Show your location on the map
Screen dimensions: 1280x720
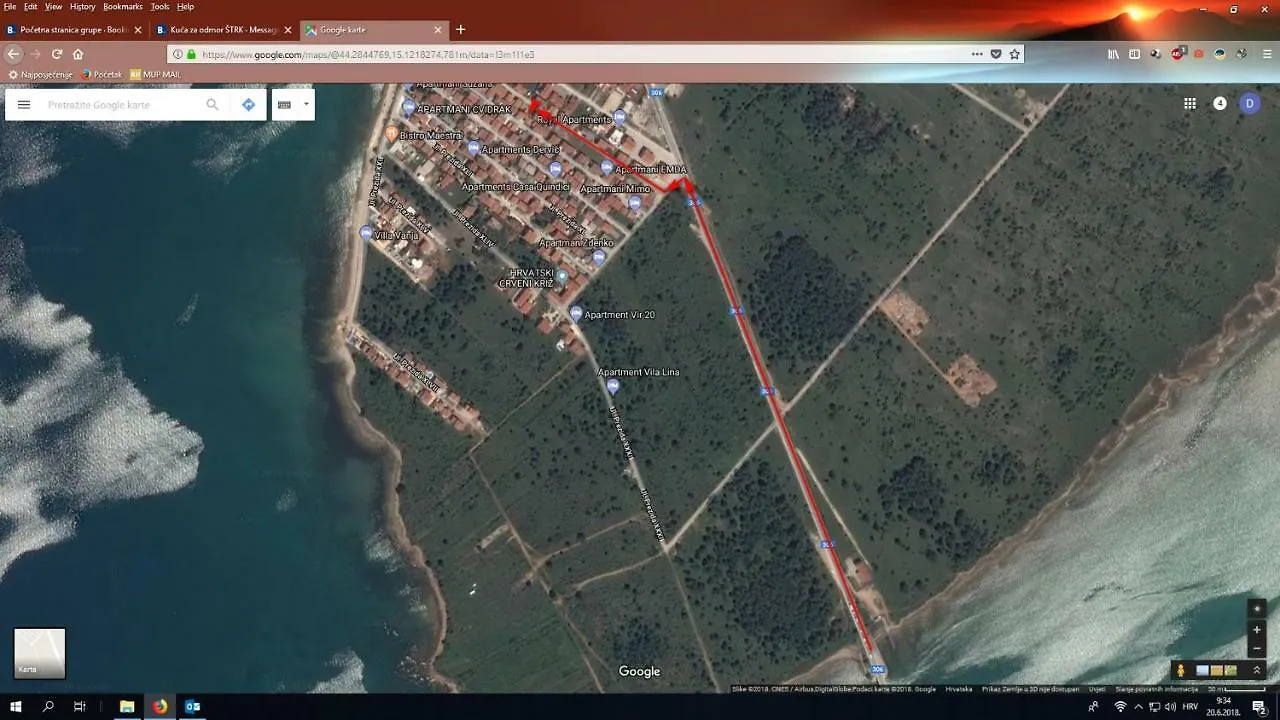click(x=1257, y=608)
